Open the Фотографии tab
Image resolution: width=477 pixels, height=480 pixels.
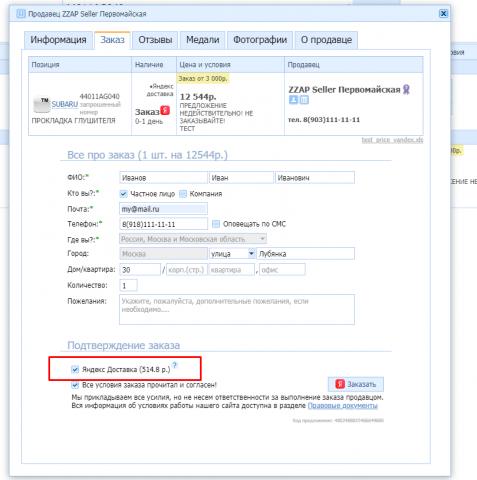(x=260, y=40)
